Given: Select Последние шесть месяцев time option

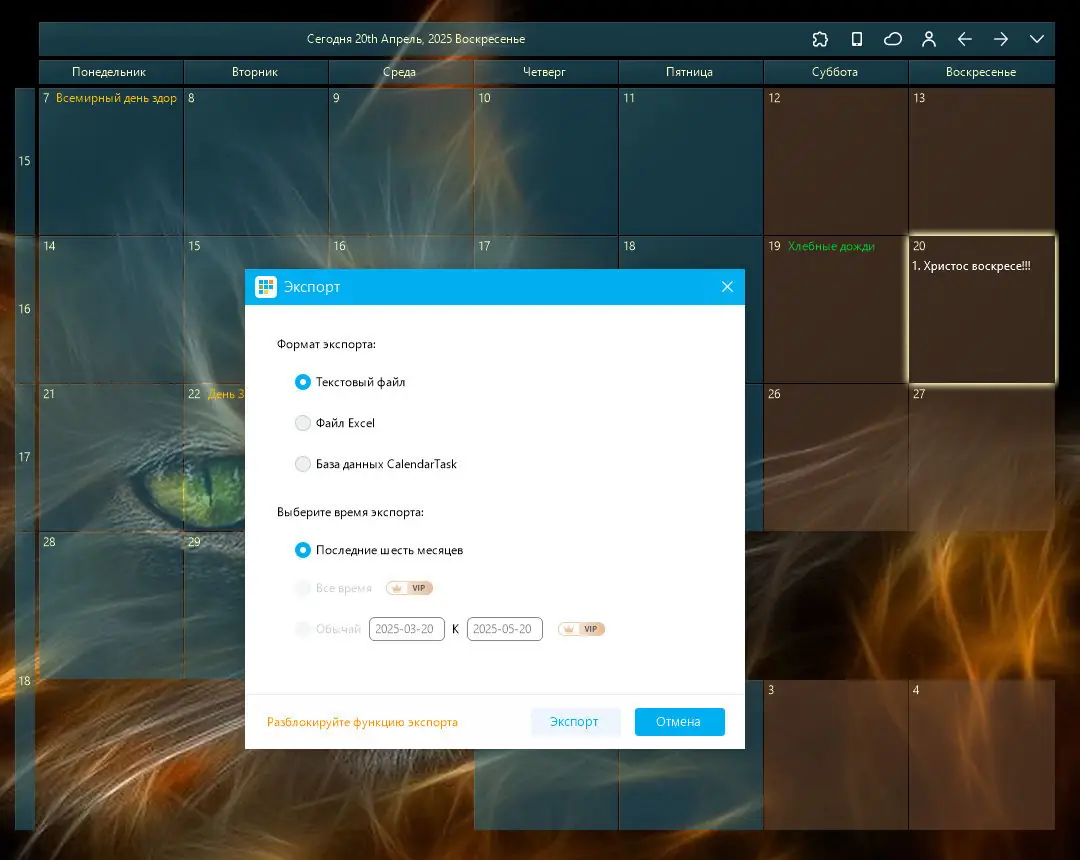Looking at the screenshot, I should 378,550.
